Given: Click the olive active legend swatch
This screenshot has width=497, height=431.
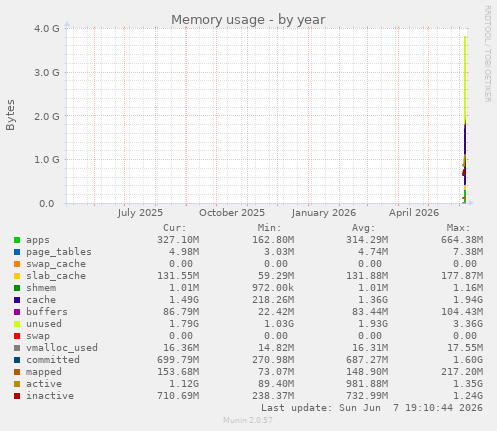Looking at the screenshot, I should click(x=17, y=384).
